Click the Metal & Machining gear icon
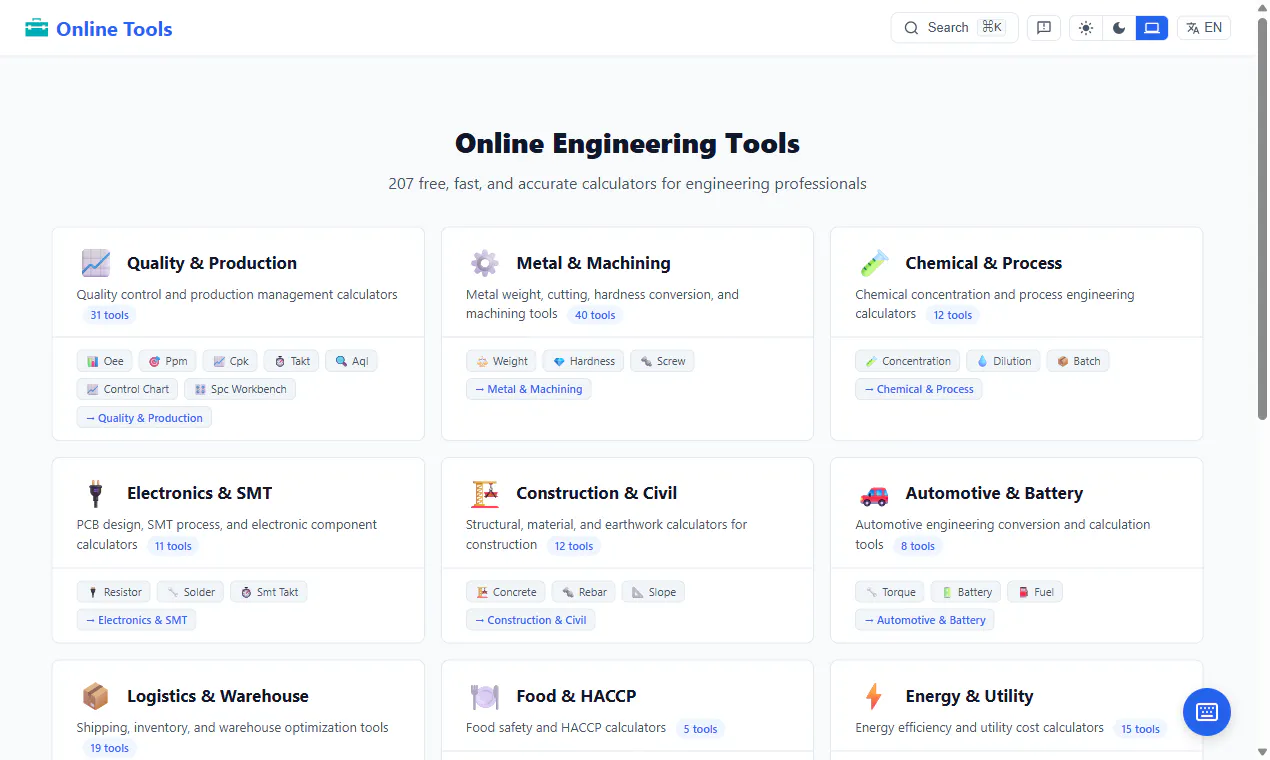 [x=485, y=263]
